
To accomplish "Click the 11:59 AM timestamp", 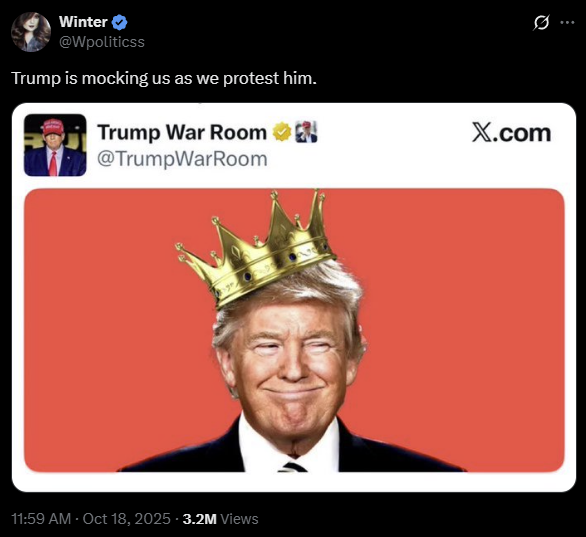I will coord(41,519).
